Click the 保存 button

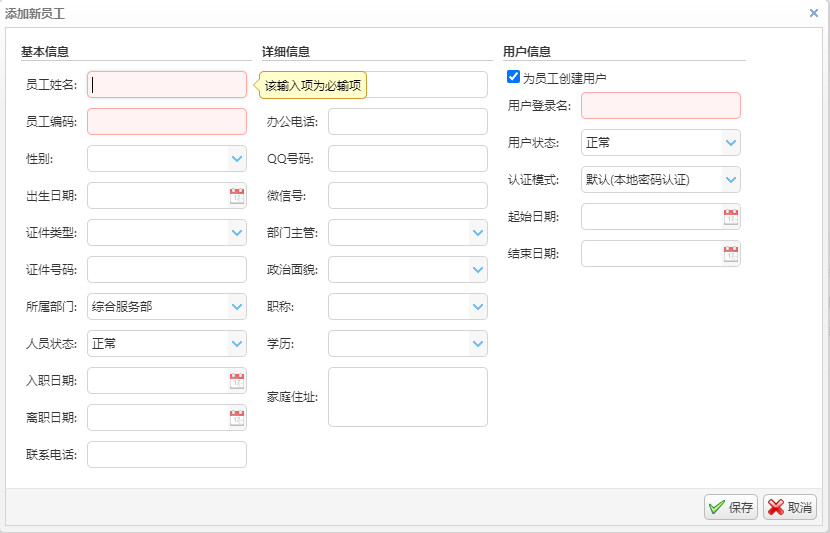click(x=730, y=507)
